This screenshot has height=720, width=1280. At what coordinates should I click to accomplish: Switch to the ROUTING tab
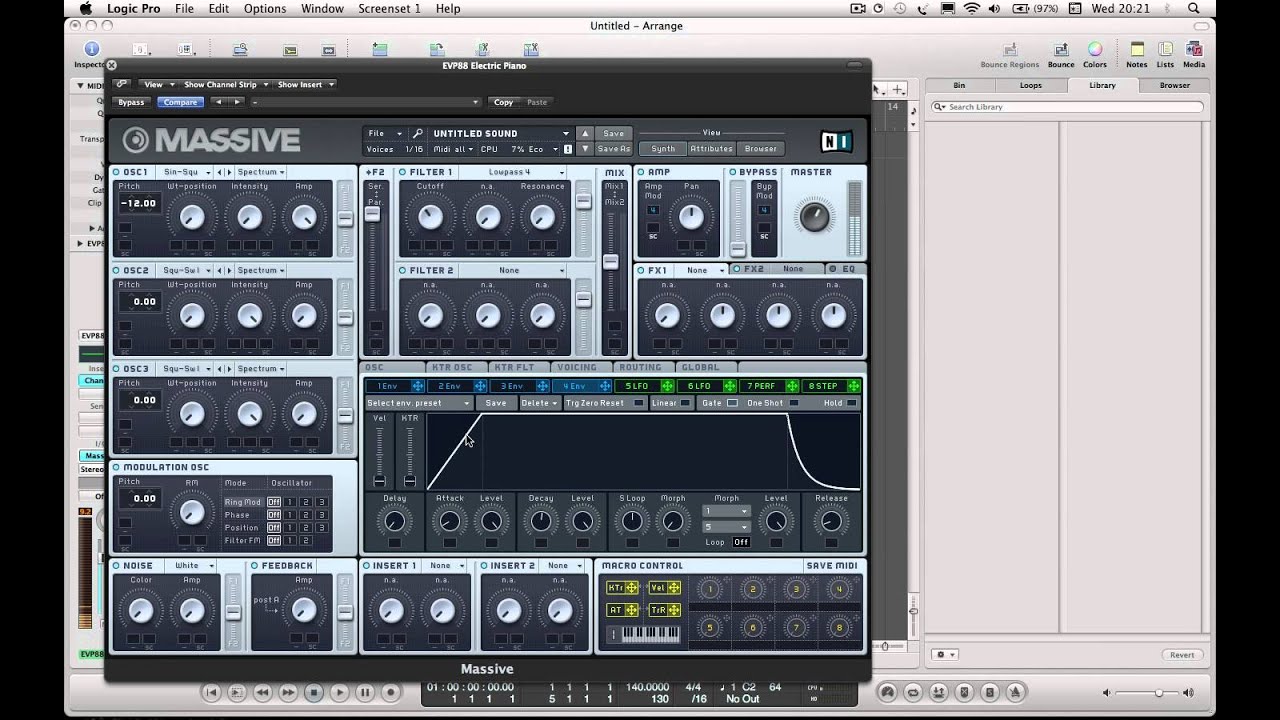click(x=640, y=367)
